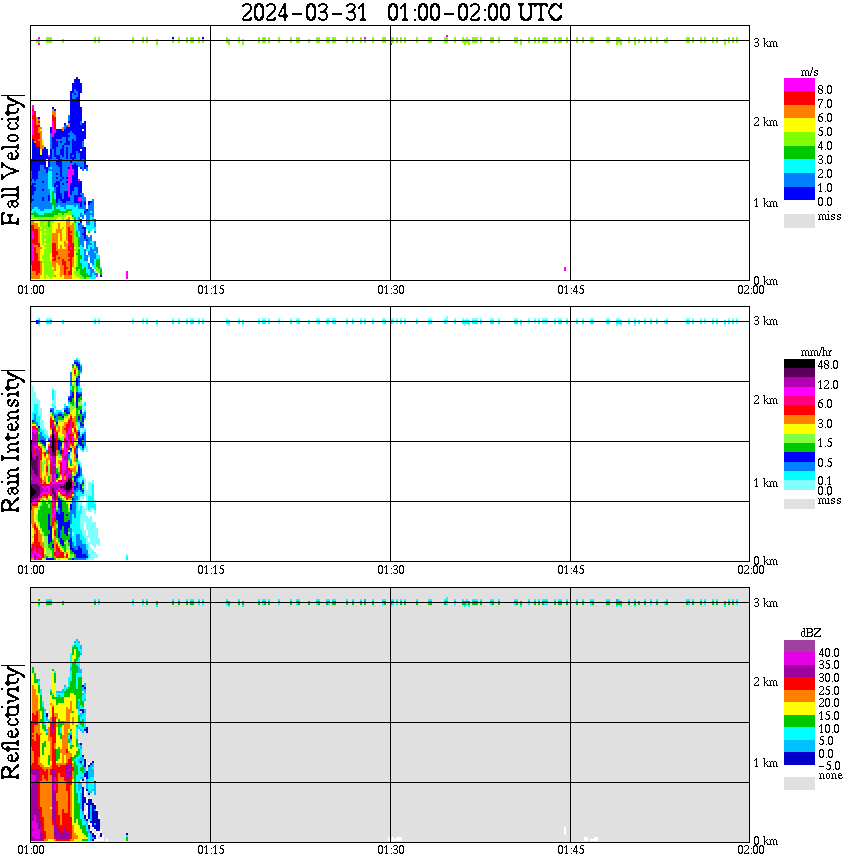Click the 3 km height label of Fall Velocity
This screenshot has width=850, height=868.
[765, 43]
